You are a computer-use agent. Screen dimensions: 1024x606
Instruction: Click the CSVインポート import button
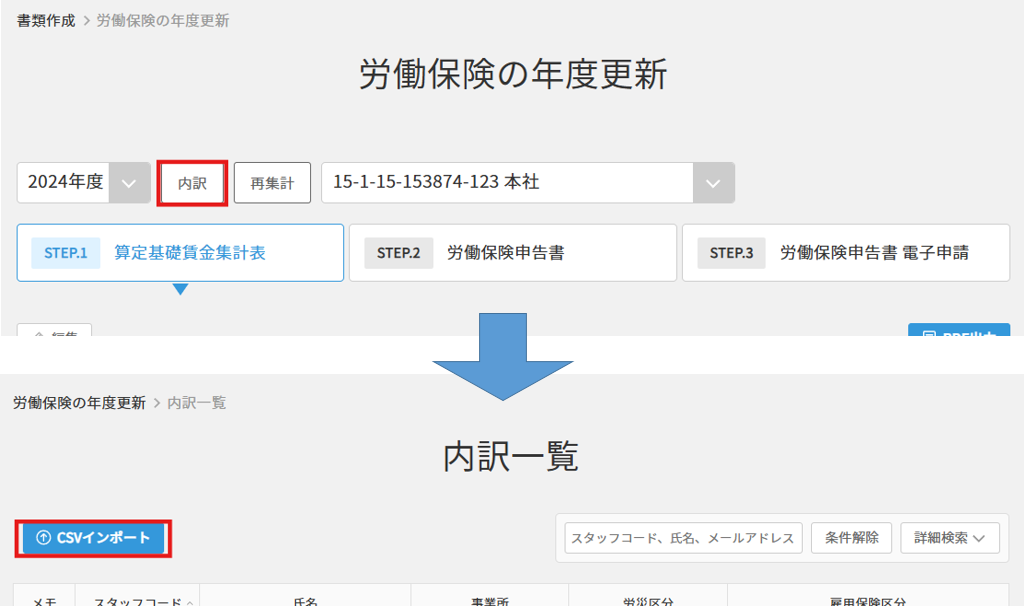click(92, 537)
